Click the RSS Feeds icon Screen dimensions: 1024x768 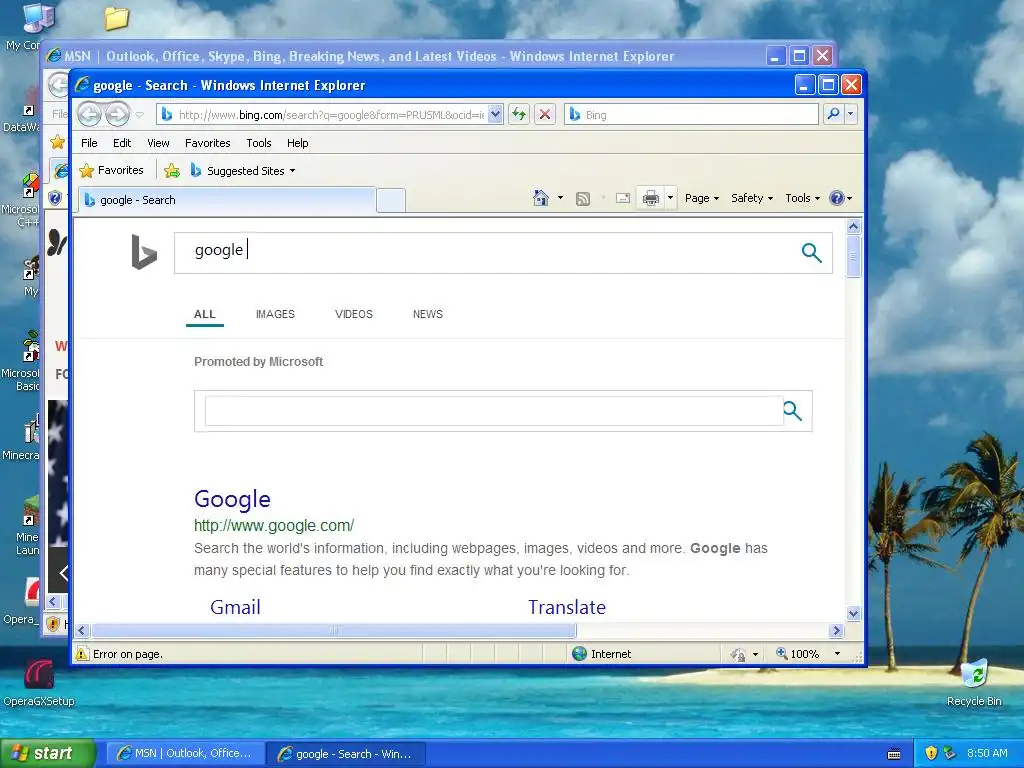(x=583, y=199)
